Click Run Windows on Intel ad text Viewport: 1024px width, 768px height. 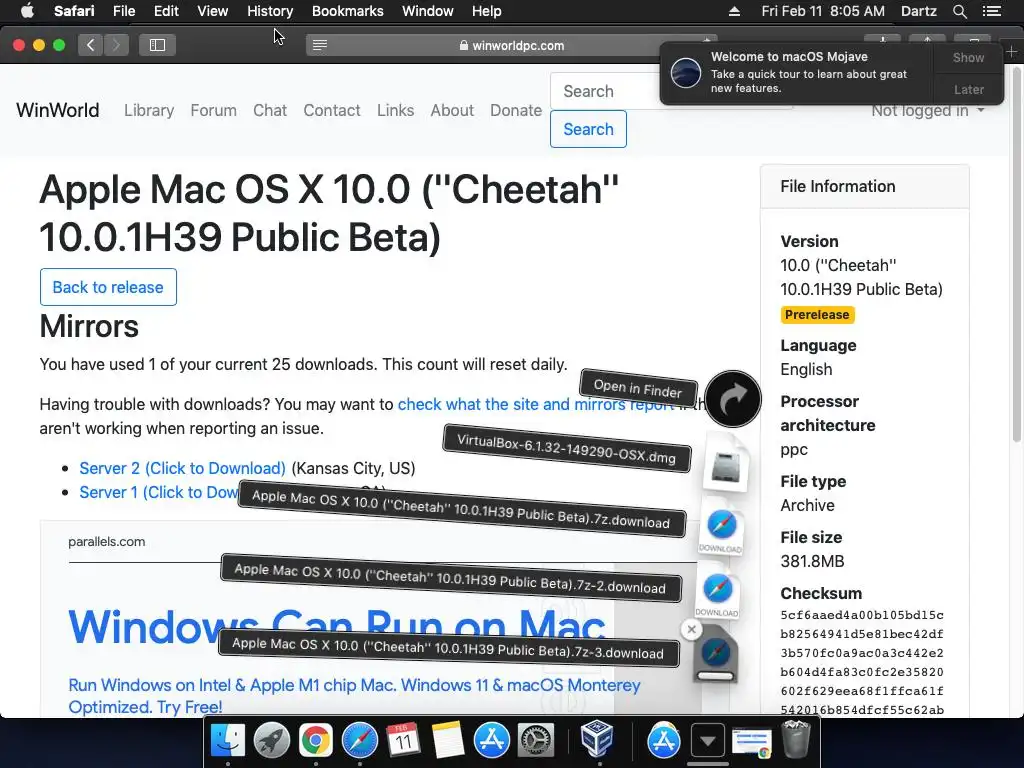[x=354, y=696]
